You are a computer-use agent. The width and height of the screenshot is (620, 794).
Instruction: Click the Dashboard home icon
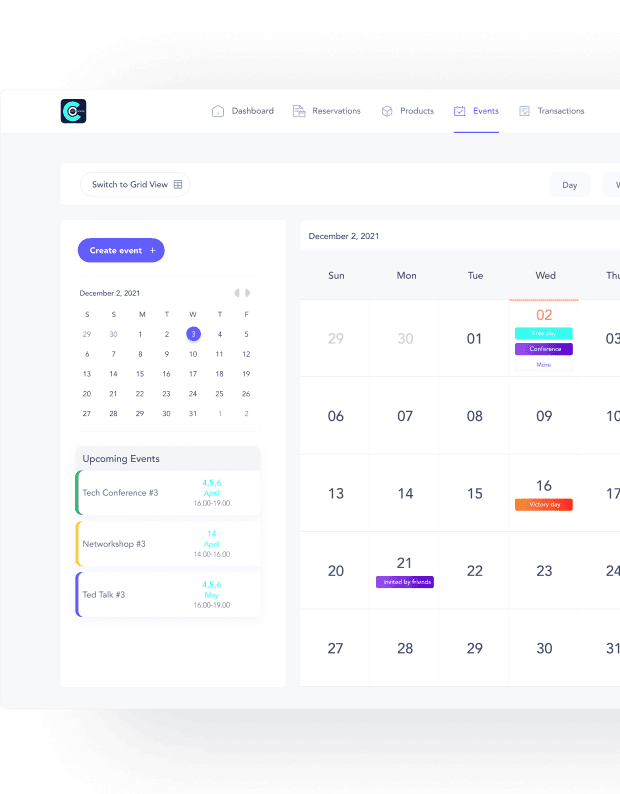click(x=218, y=111)
